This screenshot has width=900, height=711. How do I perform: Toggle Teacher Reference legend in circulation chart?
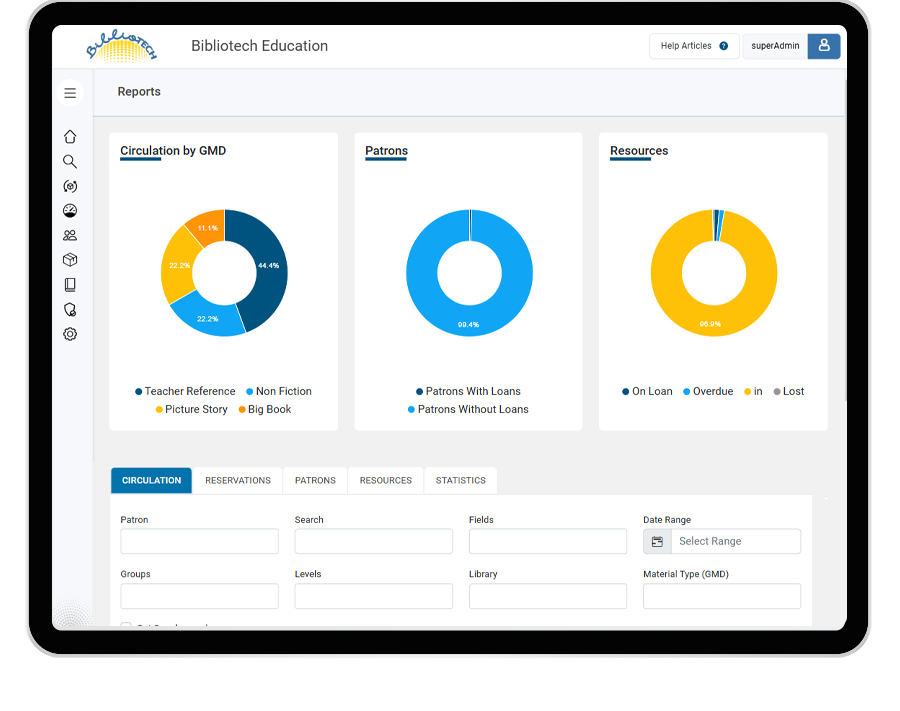point(189,392)
